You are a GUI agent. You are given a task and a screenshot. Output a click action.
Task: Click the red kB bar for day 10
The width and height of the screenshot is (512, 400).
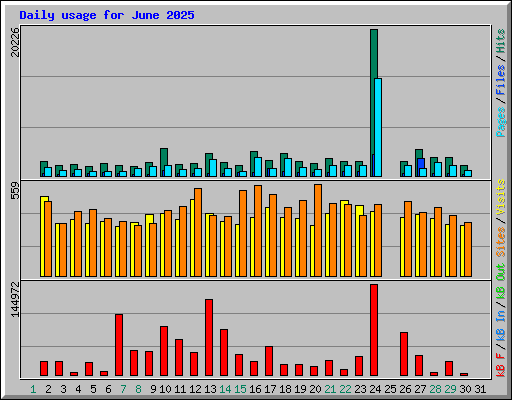[x=164, y=351]
